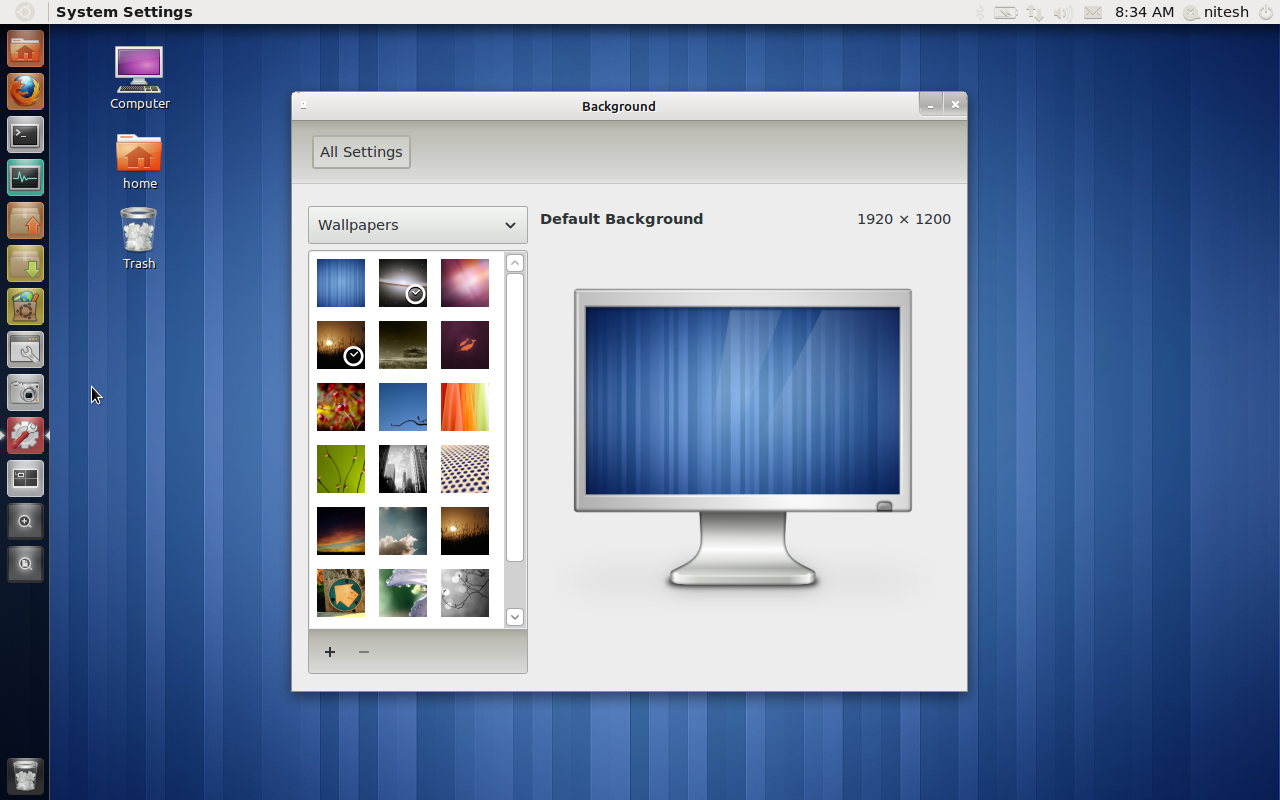Click the messaging envelope indicator

pyautogui.click(x=1092, y=12)
